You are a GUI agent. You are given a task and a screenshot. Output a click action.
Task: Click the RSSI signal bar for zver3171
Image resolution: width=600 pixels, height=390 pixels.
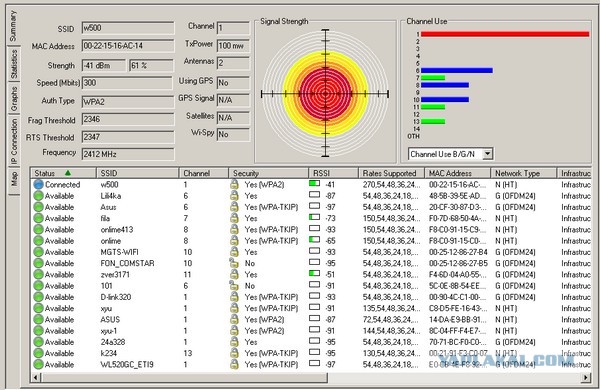tap(314, 274)
